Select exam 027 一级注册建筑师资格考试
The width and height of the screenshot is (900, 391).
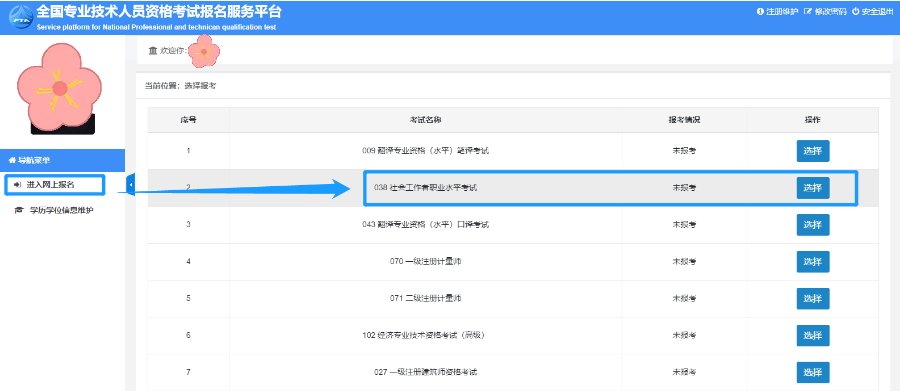(x=813, y=372)
